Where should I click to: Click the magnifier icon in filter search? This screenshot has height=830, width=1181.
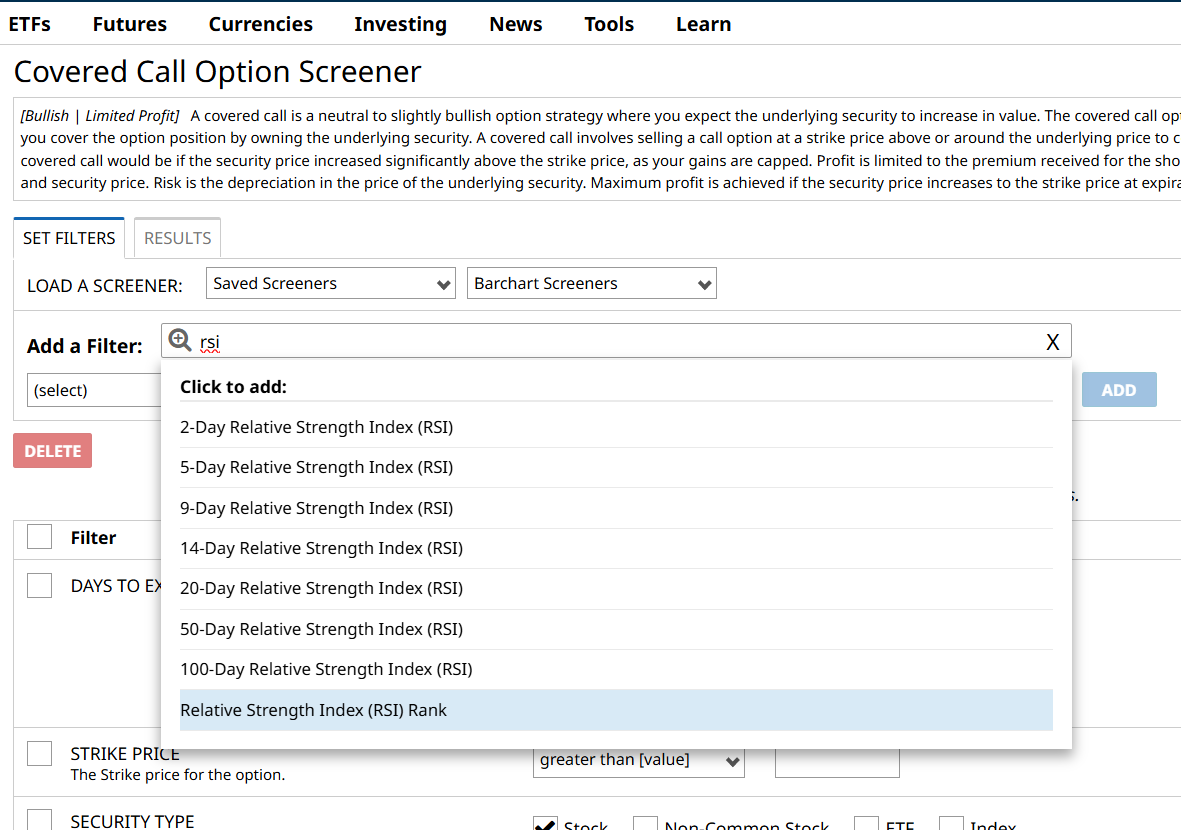(180, 341)
